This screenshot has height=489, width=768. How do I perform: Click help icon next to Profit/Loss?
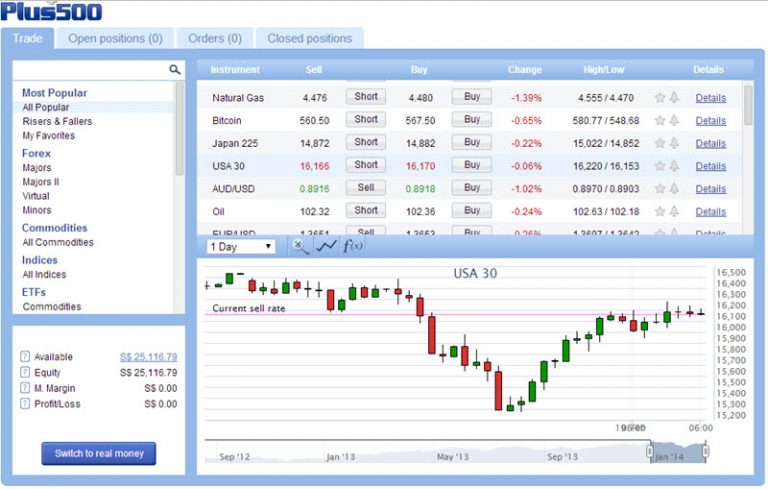(x=25, y=404)
